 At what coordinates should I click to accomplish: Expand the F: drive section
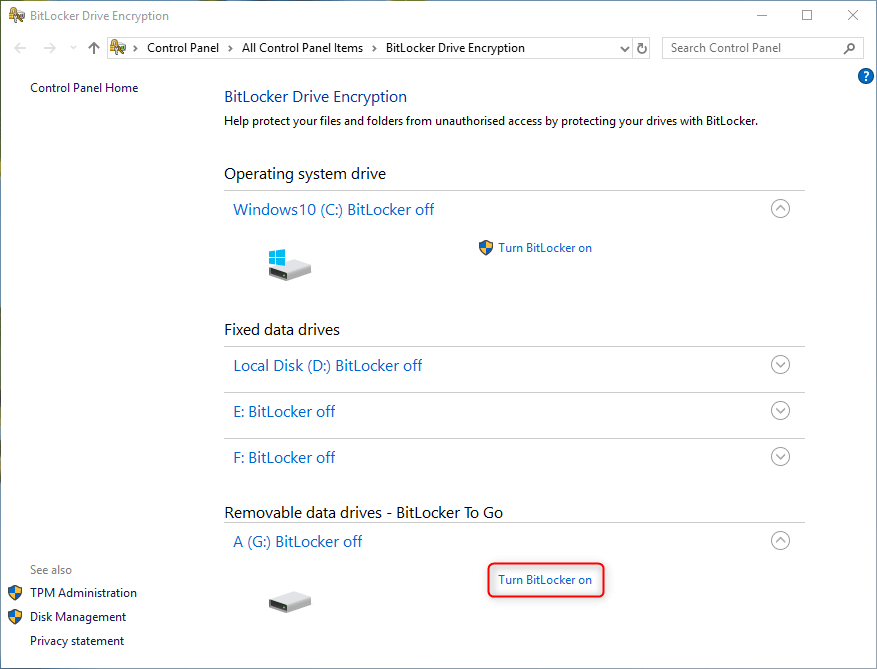click(781, 457)
